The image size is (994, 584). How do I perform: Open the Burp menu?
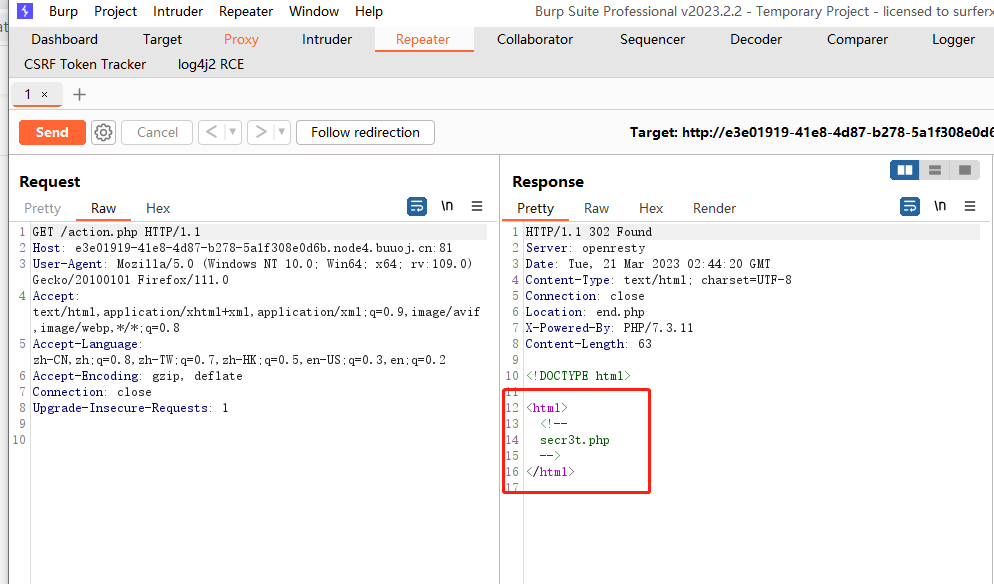63,11
